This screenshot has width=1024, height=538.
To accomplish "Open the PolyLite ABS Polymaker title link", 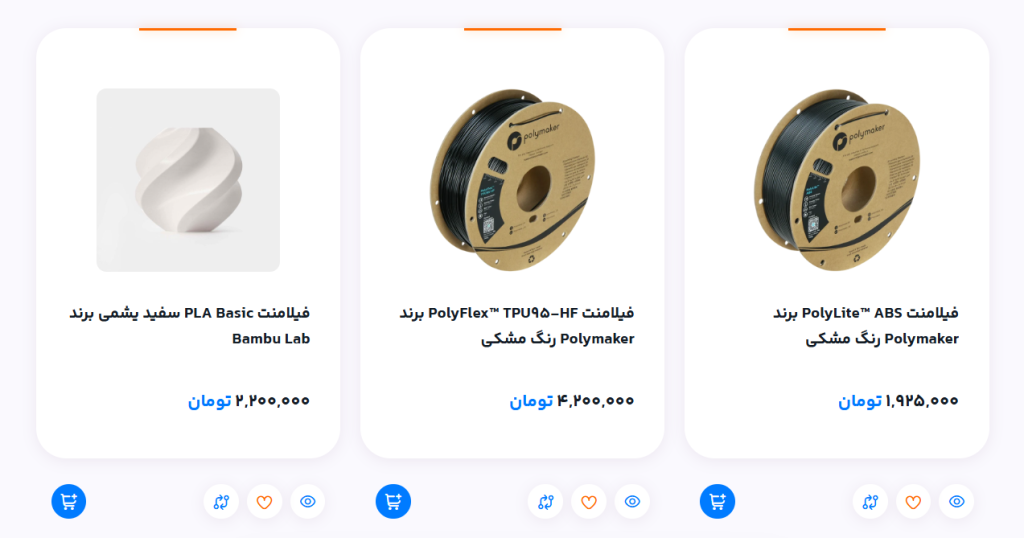I will click(866, 326).
